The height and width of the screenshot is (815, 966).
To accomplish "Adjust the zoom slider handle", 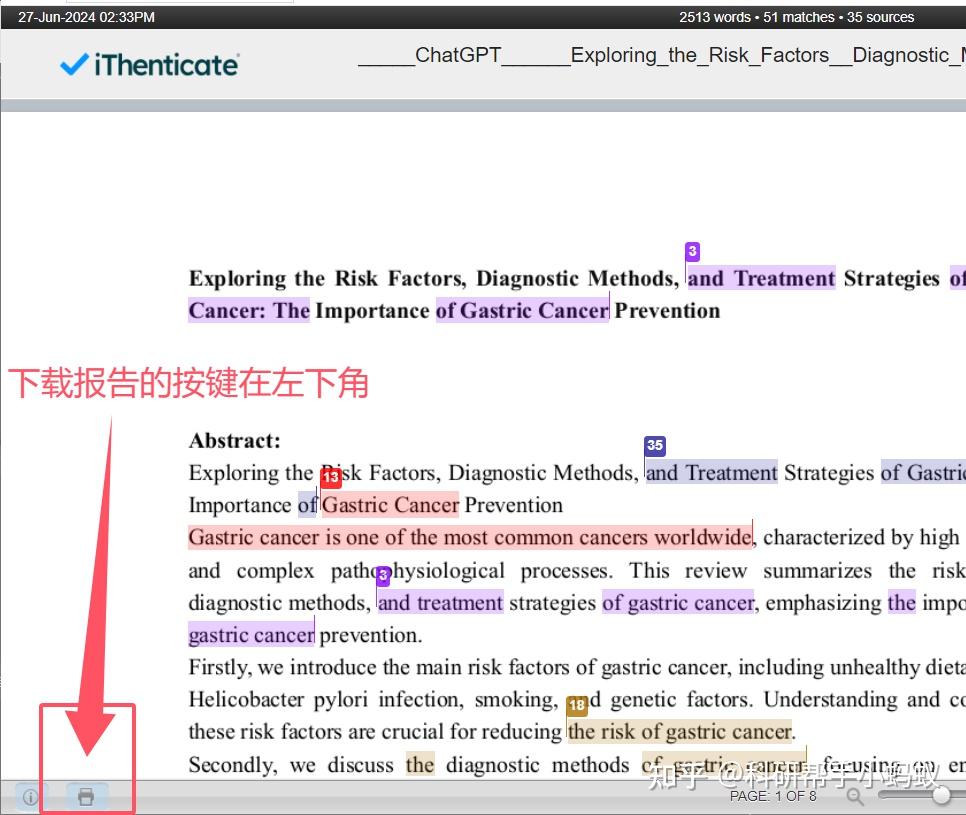I will click(941, 795).
